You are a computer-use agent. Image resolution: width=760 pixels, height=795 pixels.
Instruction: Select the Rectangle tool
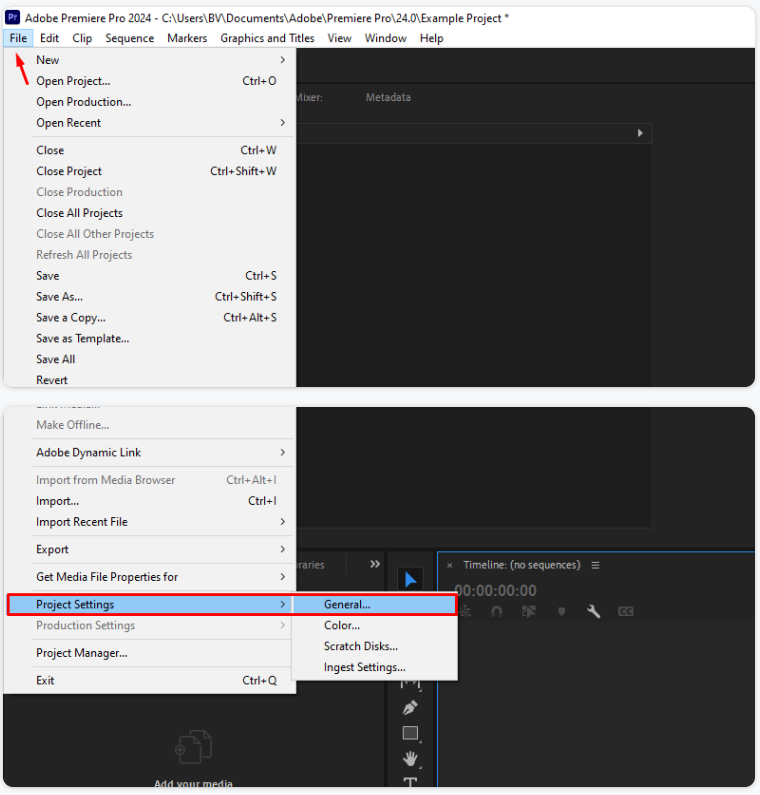coord(410,733)
